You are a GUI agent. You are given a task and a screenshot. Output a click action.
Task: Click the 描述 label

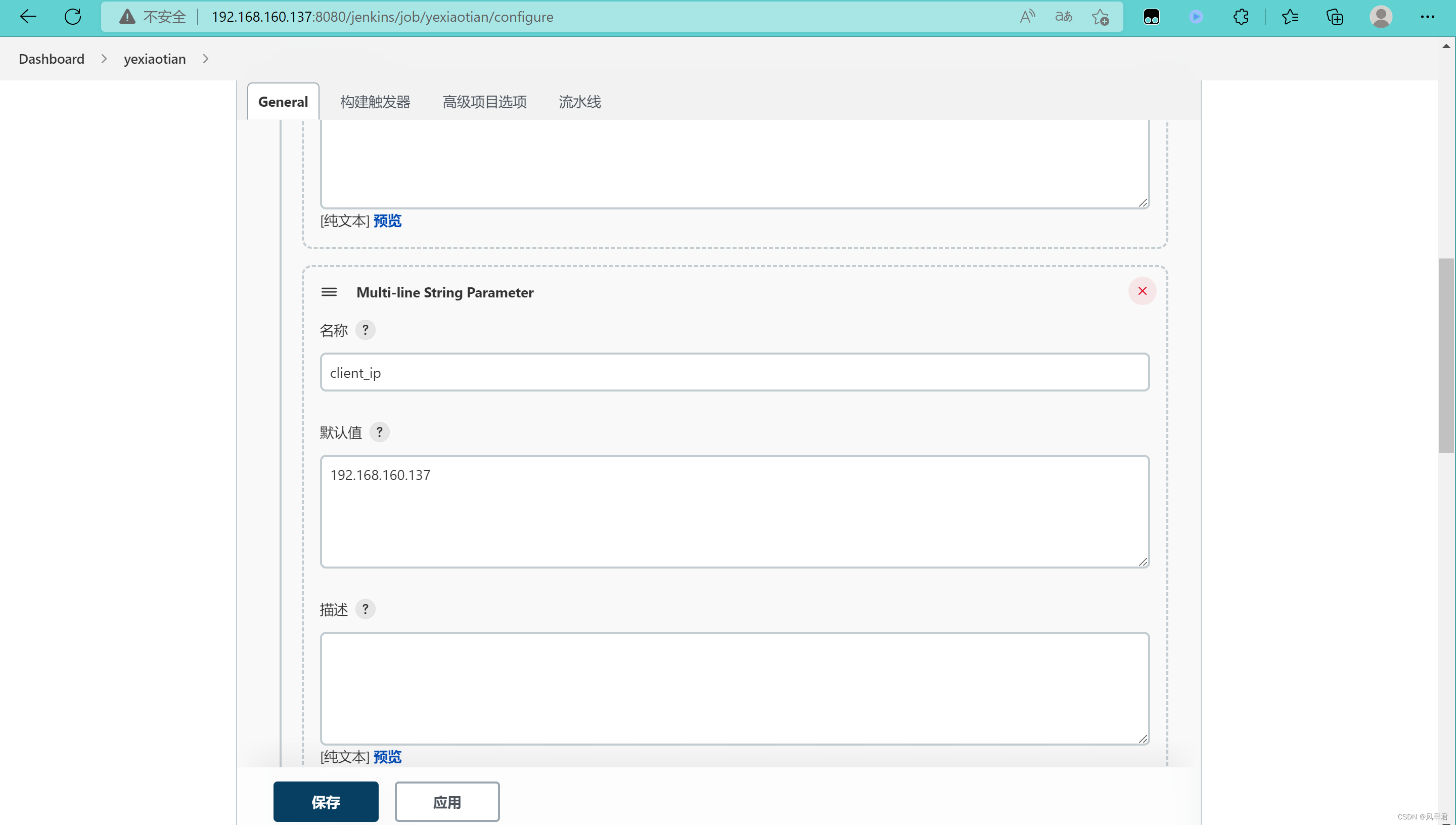point(334,610)
